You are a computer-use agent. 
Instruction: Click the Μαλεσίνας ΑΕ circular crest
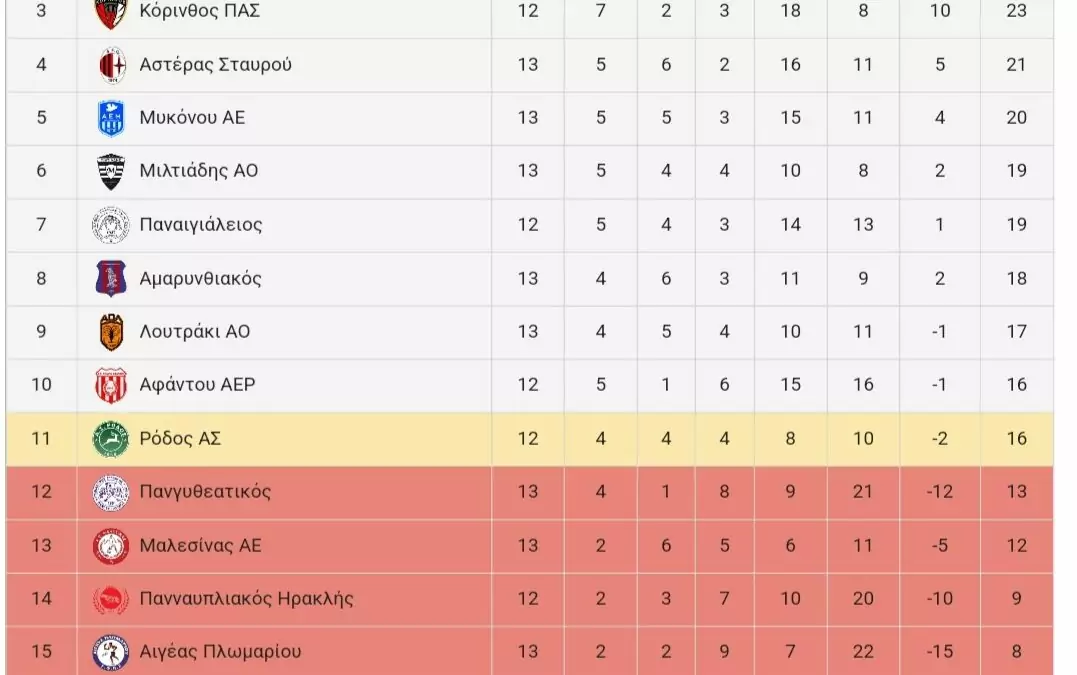tap(111, 546)
